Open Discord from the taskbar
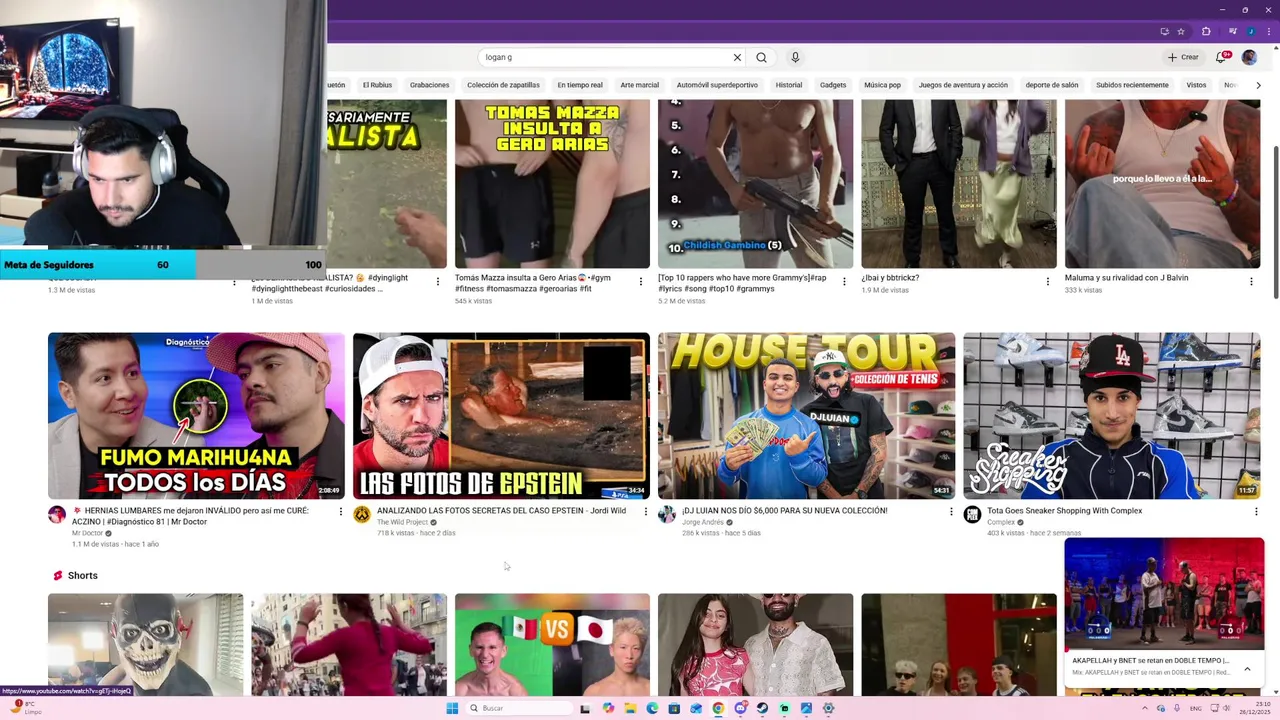1280x720 pixels. point(740,708)
